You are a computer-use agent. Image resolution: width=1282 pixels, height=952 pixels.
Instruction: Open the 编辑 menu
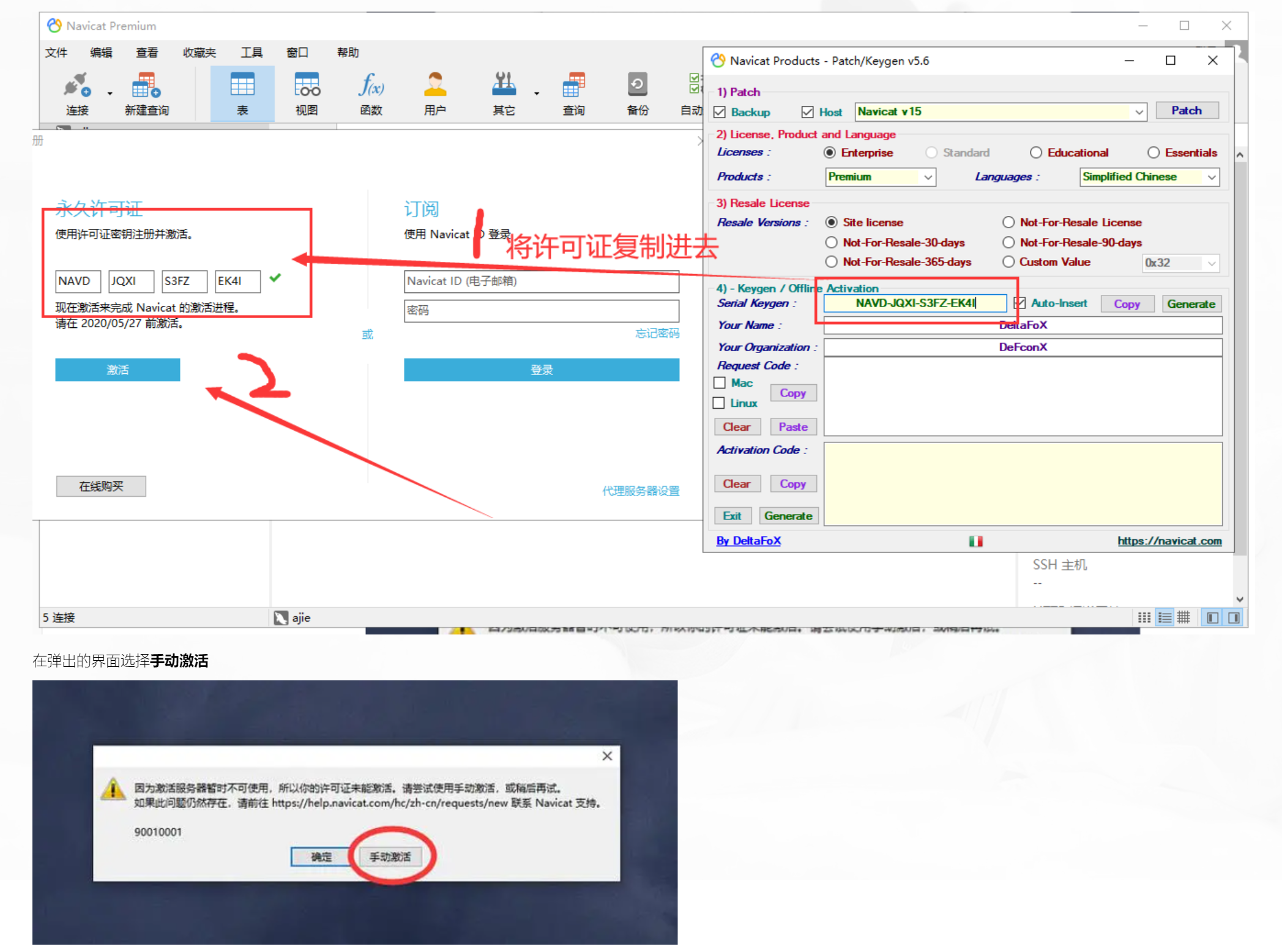102,53
